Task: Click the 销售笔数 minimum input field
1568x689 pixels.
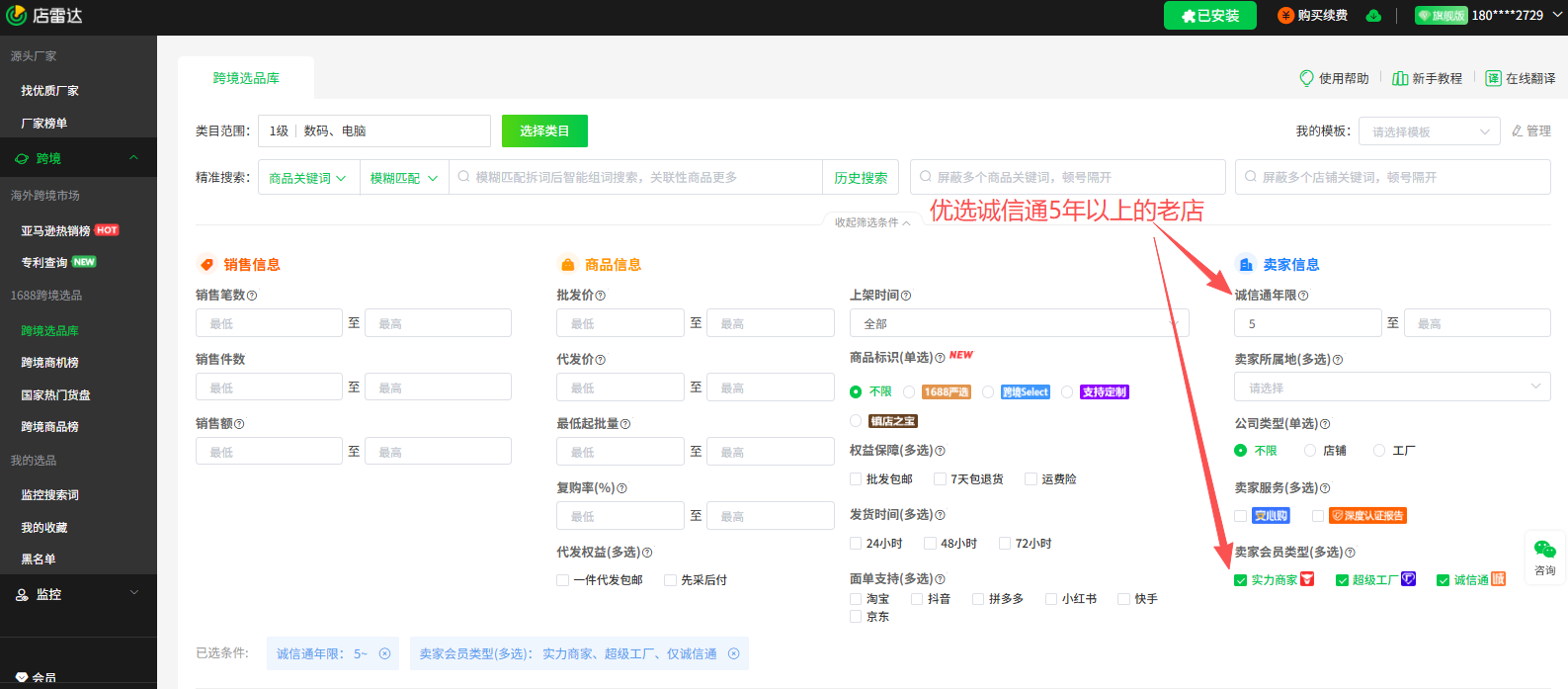Action: click(x=269, y=323)
